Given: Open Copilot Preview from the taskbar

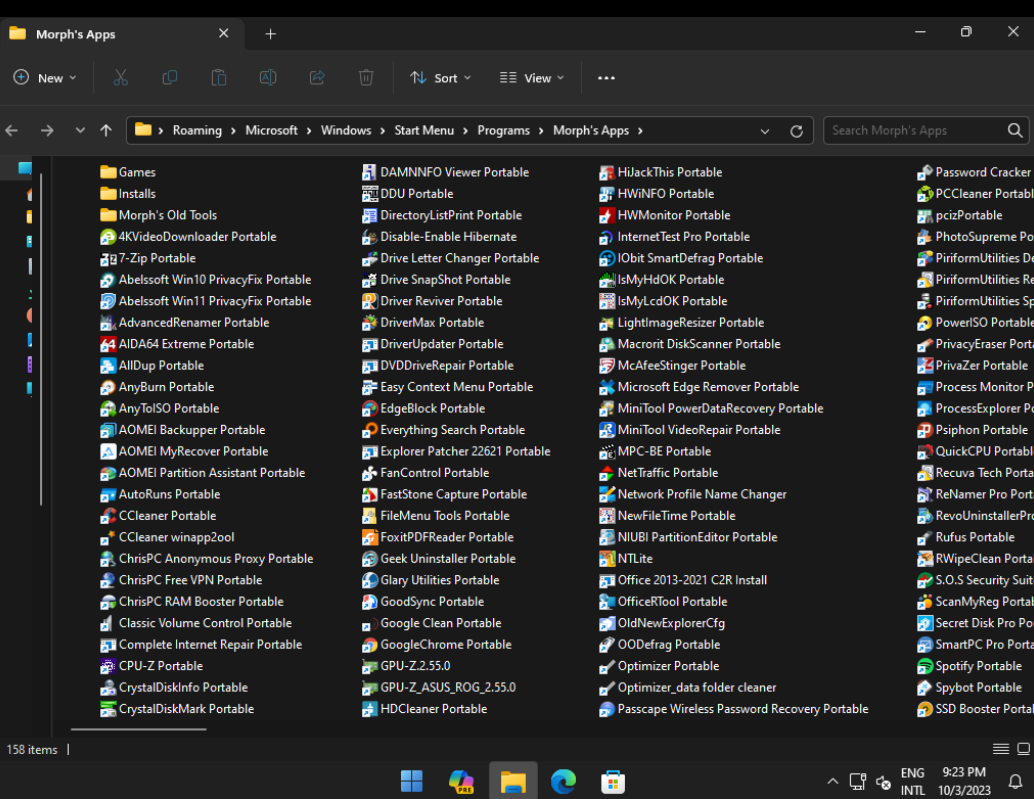Looking at the screenshot, I should 462,781.
